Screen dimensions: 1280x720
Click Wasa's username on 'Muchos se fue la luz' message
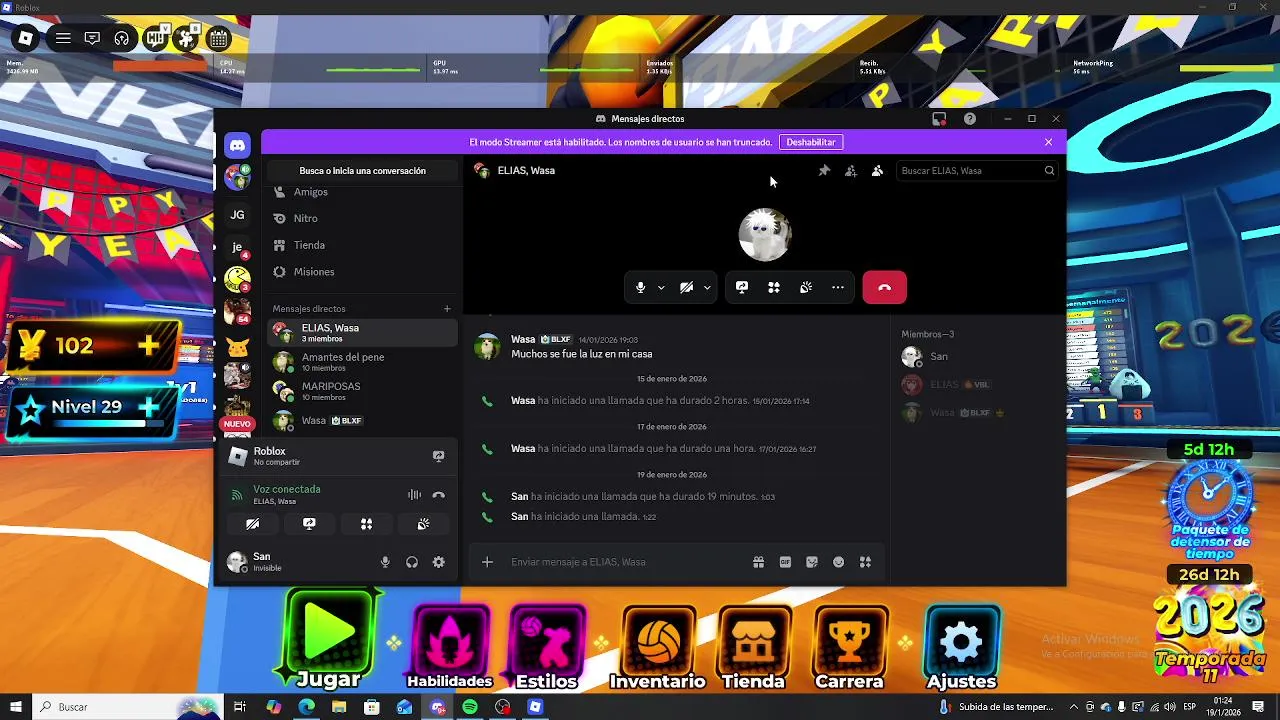coord(523,340)
